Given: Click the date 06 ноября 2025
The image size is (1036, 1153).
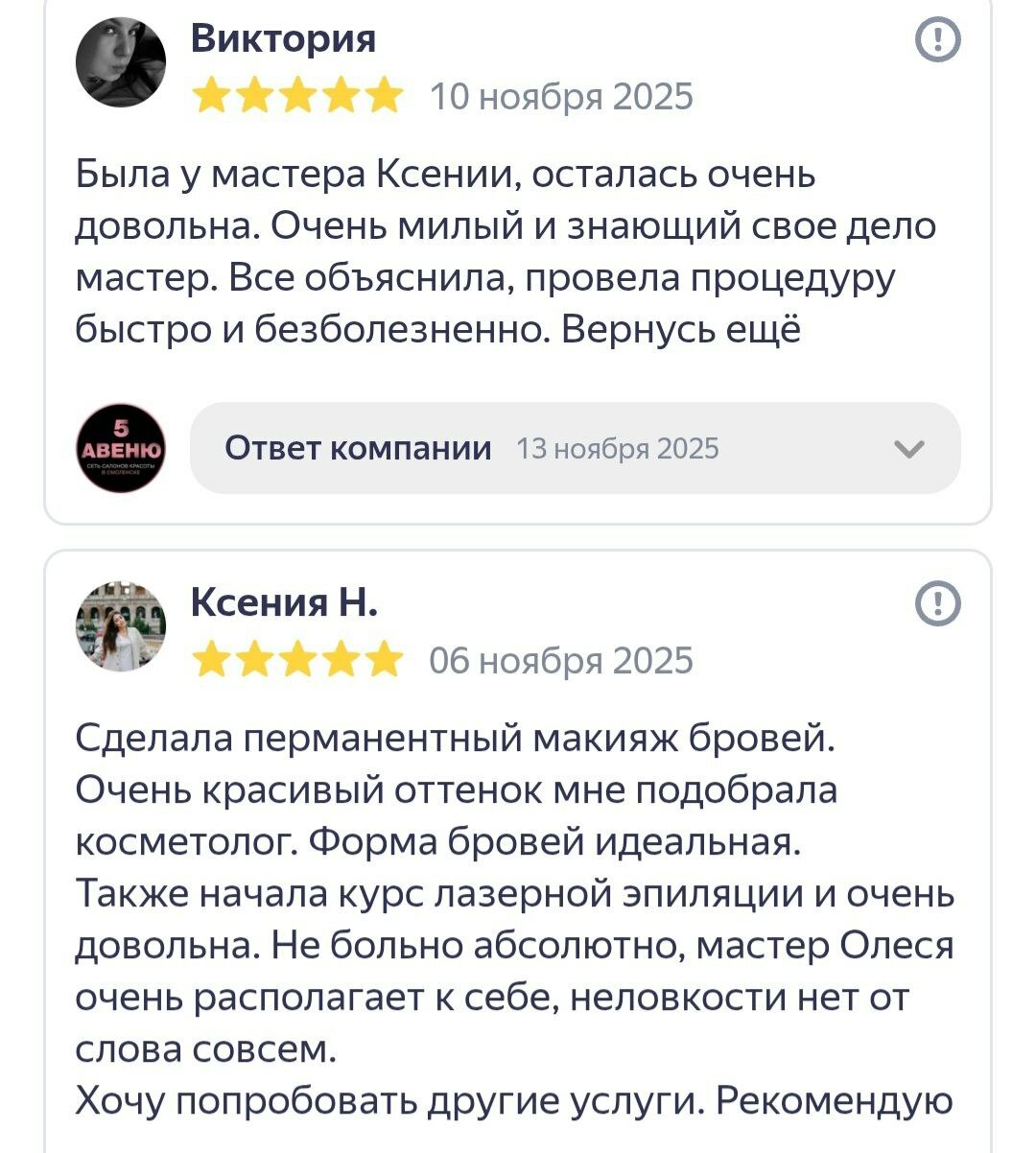Looking at the screenshot, I should (560, 661).
